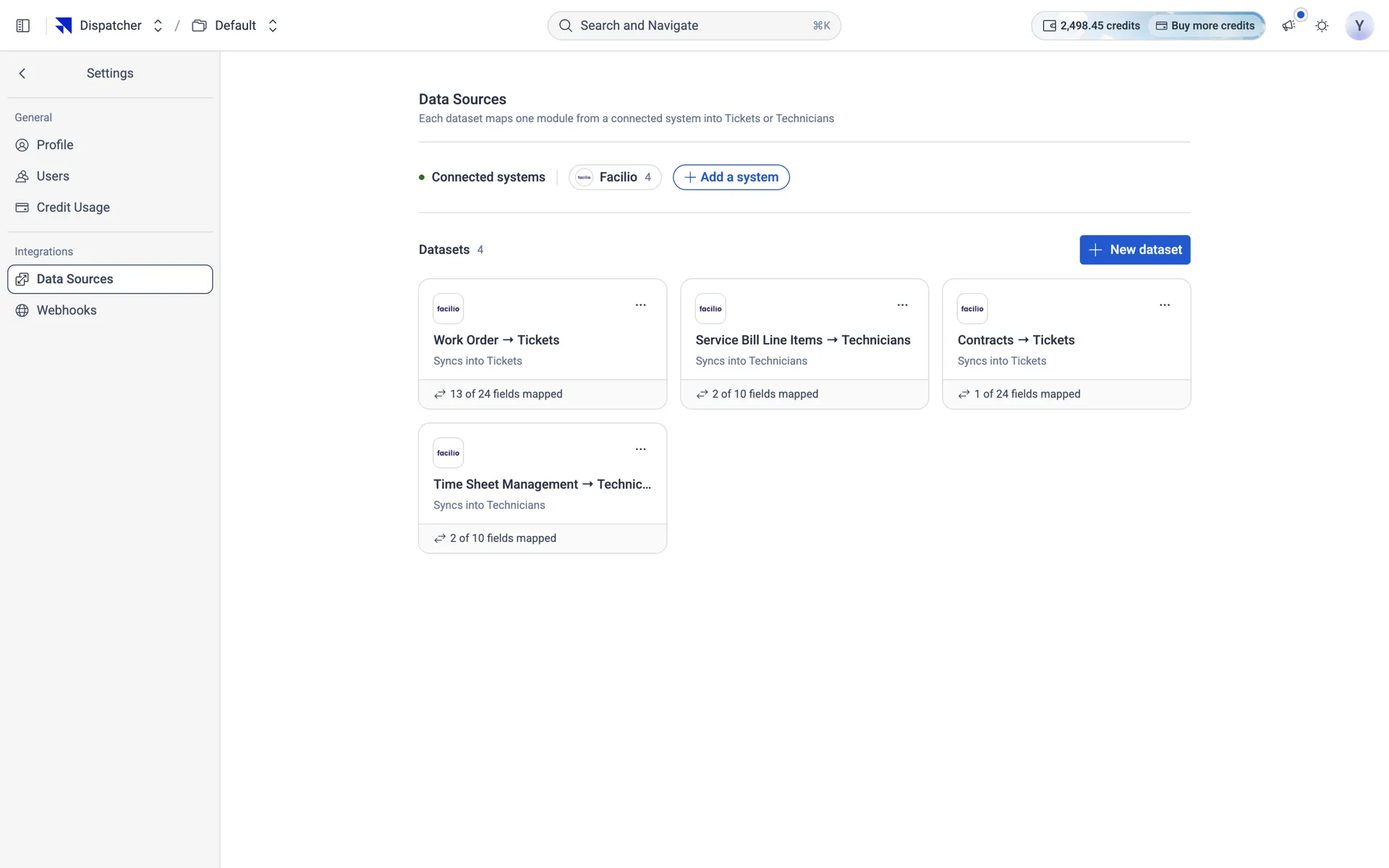Click '1 of 24 fields mapped'

coord(1027,394)
